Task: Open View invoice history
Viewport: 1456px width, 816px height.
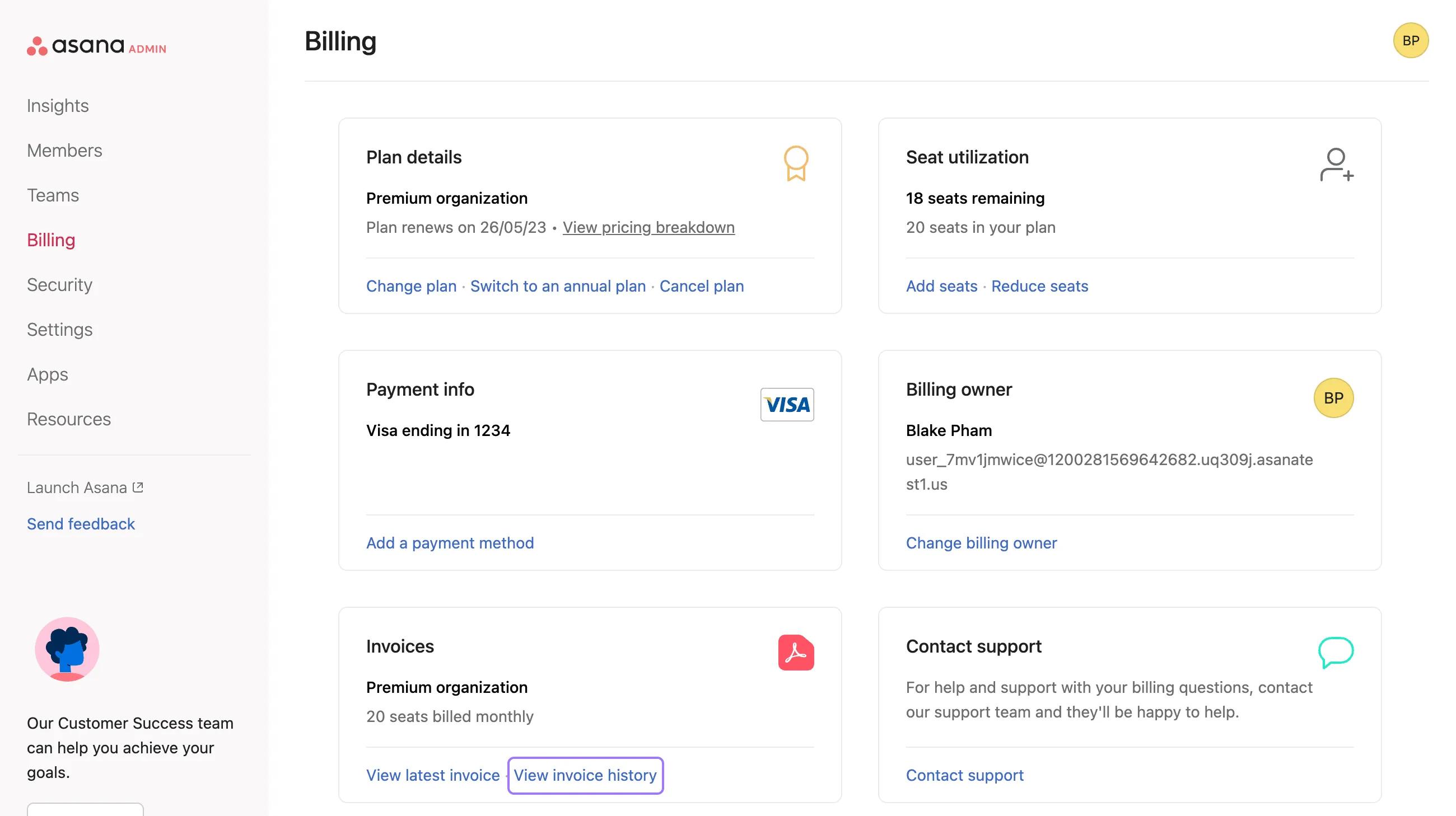Action: [585, 775]
